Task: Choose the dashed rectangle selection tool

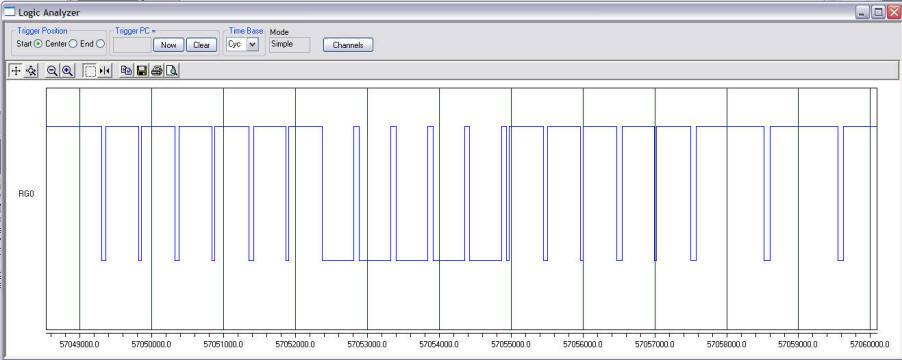Action: [x=90, y=71]
